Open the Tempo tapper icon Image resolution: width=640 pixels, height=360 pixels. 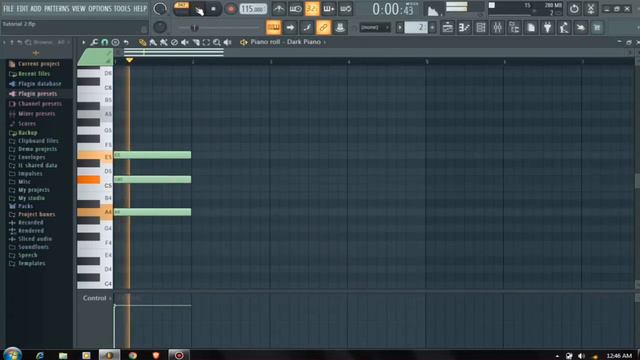[x=564, y=28]
